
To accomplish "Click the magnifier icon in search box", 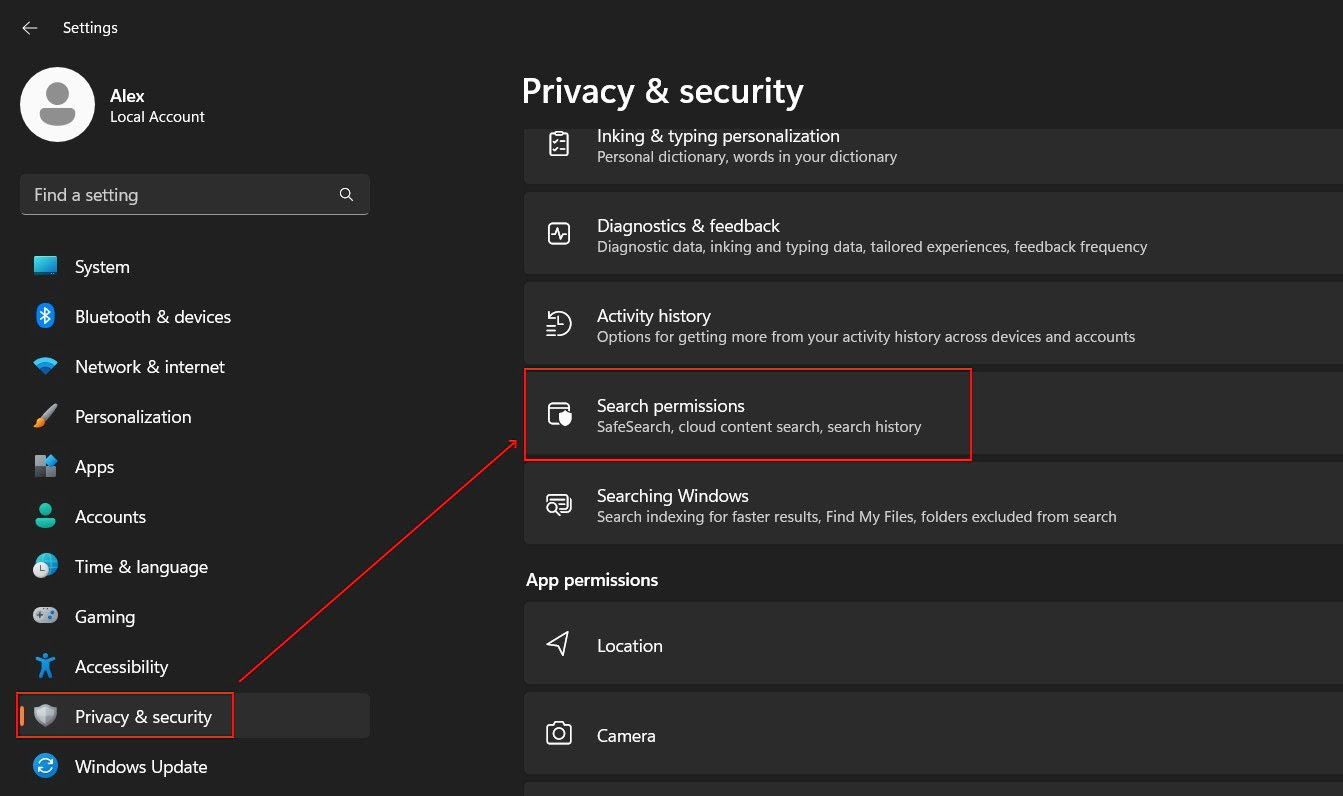I will click(346, 195).
